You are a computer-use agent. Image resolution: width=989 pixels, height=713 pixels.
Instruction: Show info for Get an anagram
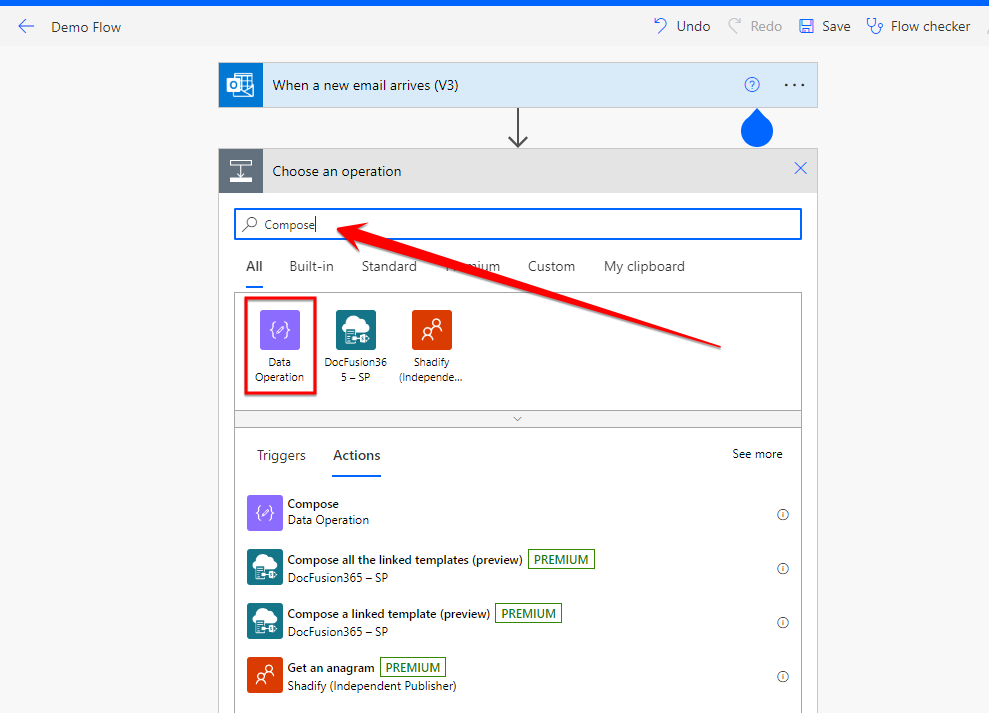783,676
